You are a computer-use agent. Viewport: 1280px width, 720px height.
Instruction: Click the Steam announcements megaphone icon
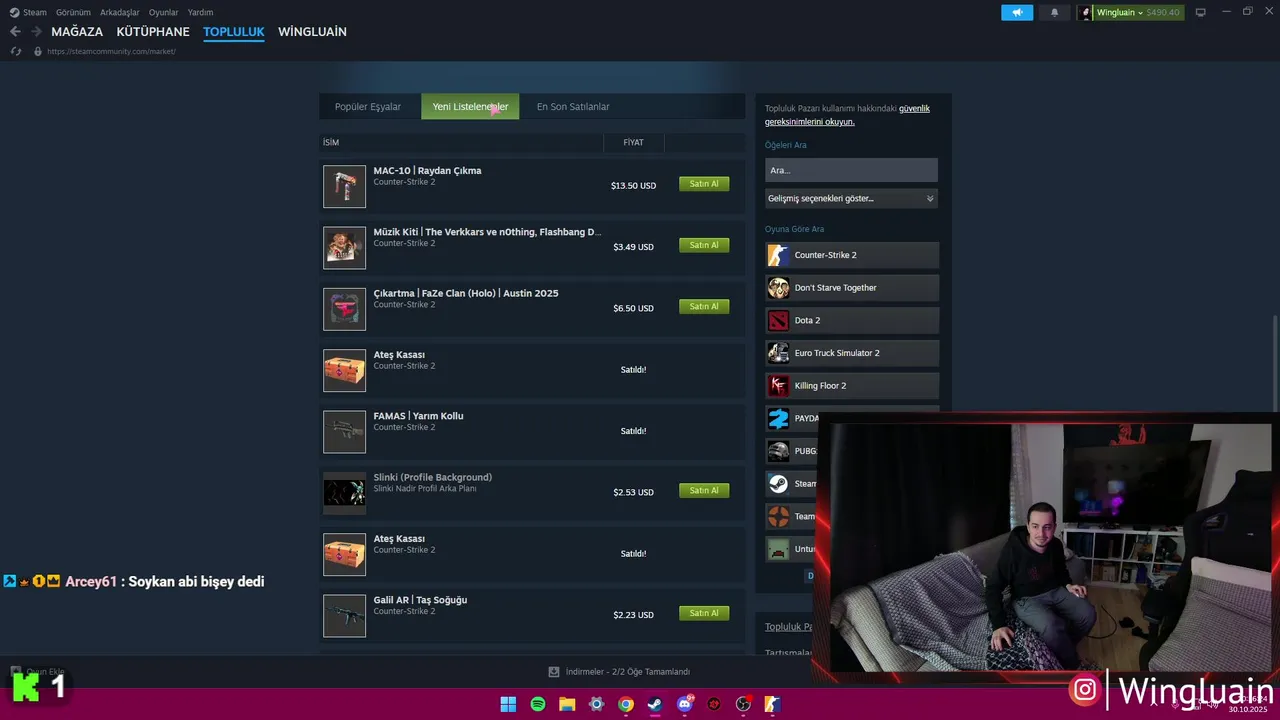(x=1017, y=12)
